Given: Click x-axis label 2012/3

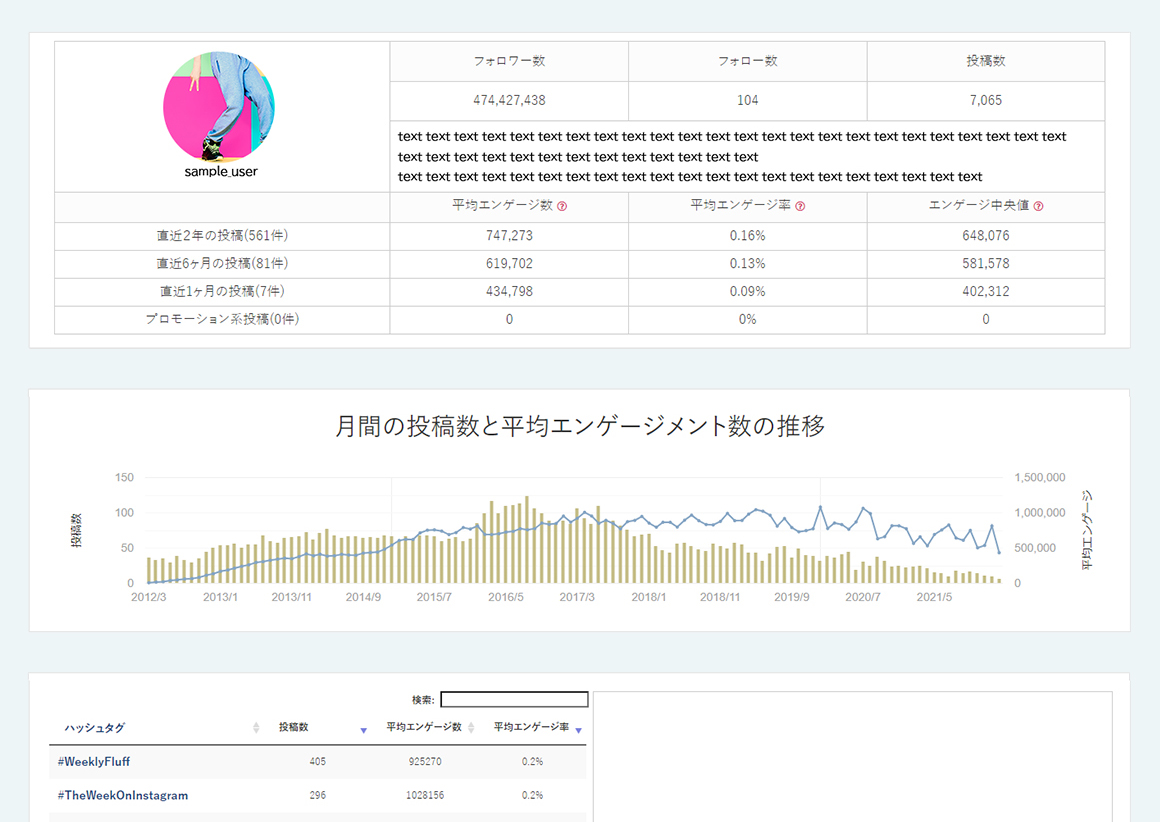Looking at the screenshot, I should [x=149, y=597].
